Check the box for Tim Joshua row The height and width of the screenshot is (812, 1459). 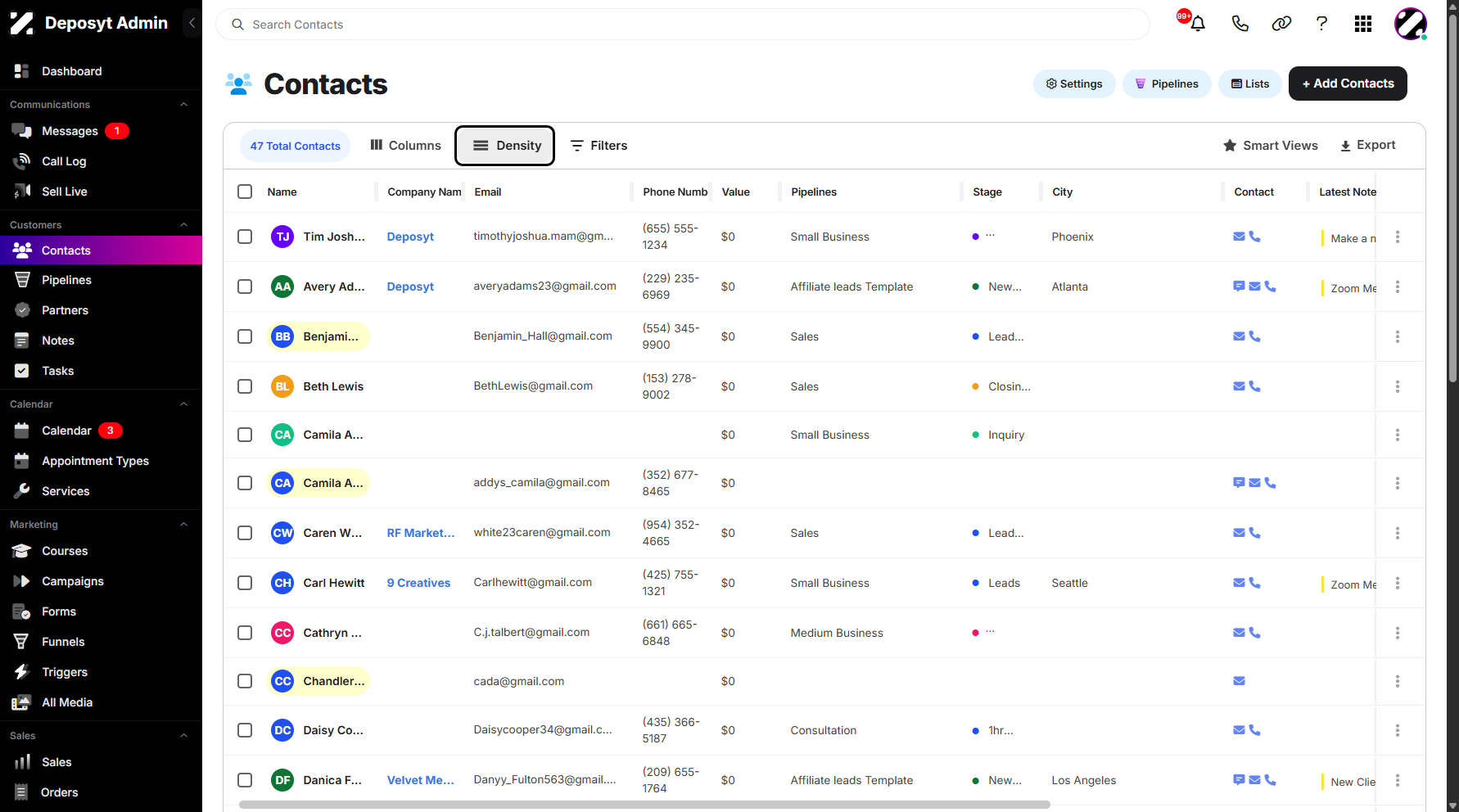(245, 237)
